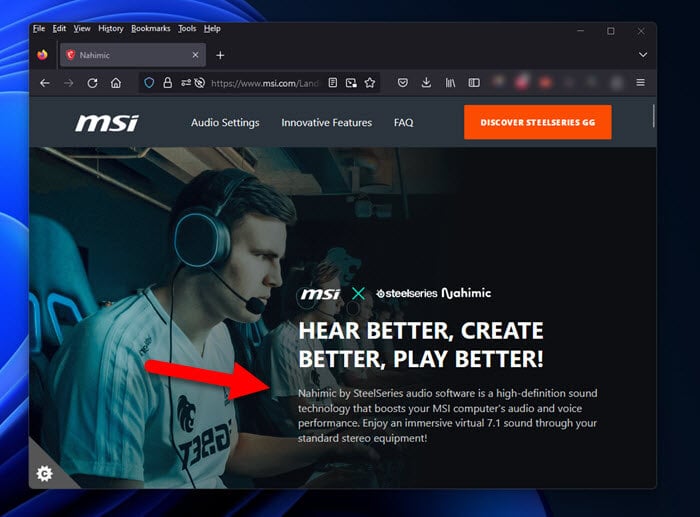
Task: Toggle reader view icon
Action: [x=333, y=83]
